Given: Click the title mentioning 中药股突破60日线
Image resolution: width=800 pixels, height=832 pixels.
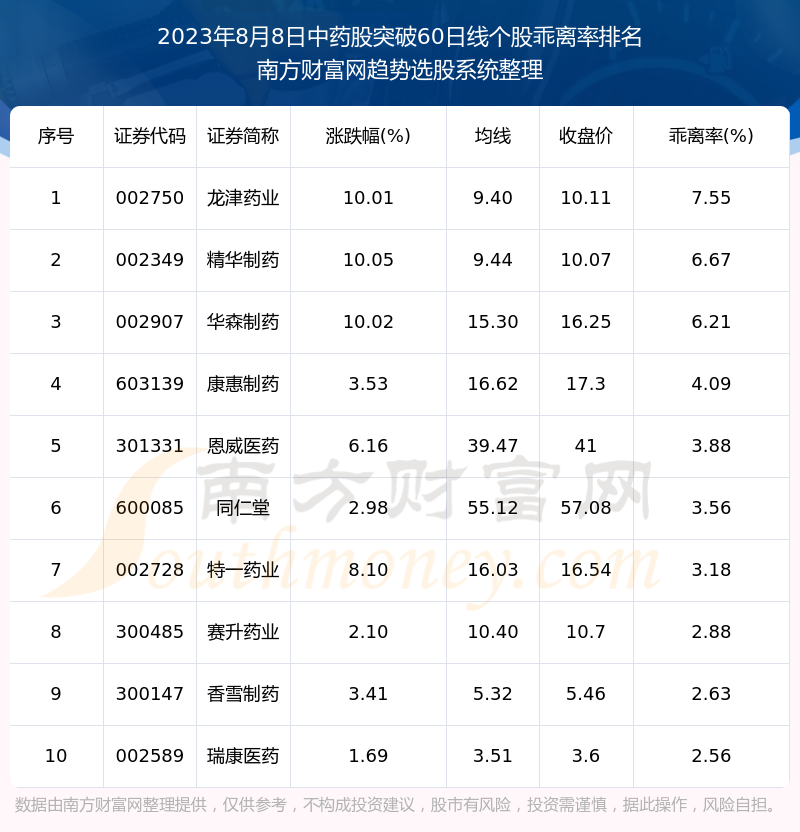Looking at the screenshot, I should coord(400,38).
